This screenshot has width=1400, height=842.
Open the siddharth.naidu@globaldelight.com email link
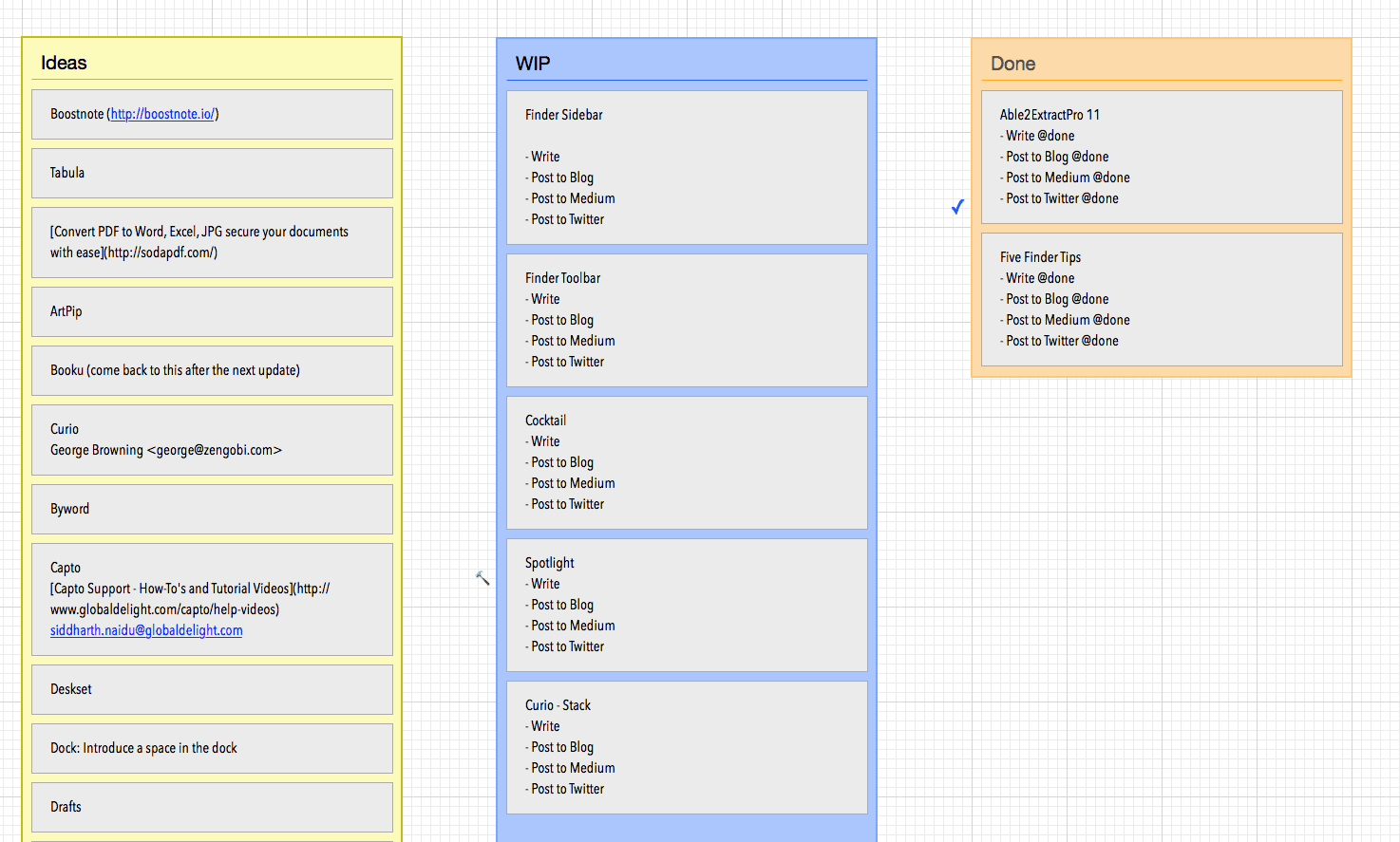[146, 630]
